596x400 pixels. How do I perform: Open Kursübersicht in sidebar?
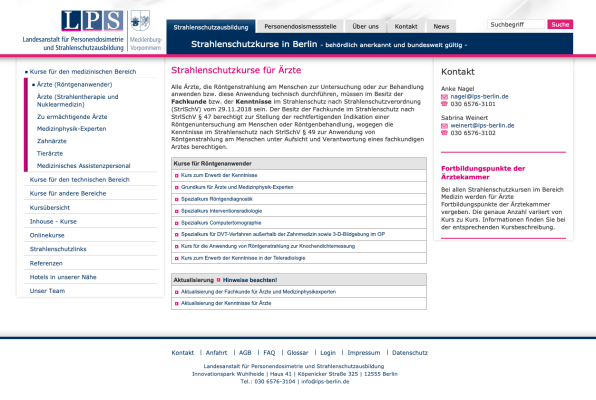[50, 208]
